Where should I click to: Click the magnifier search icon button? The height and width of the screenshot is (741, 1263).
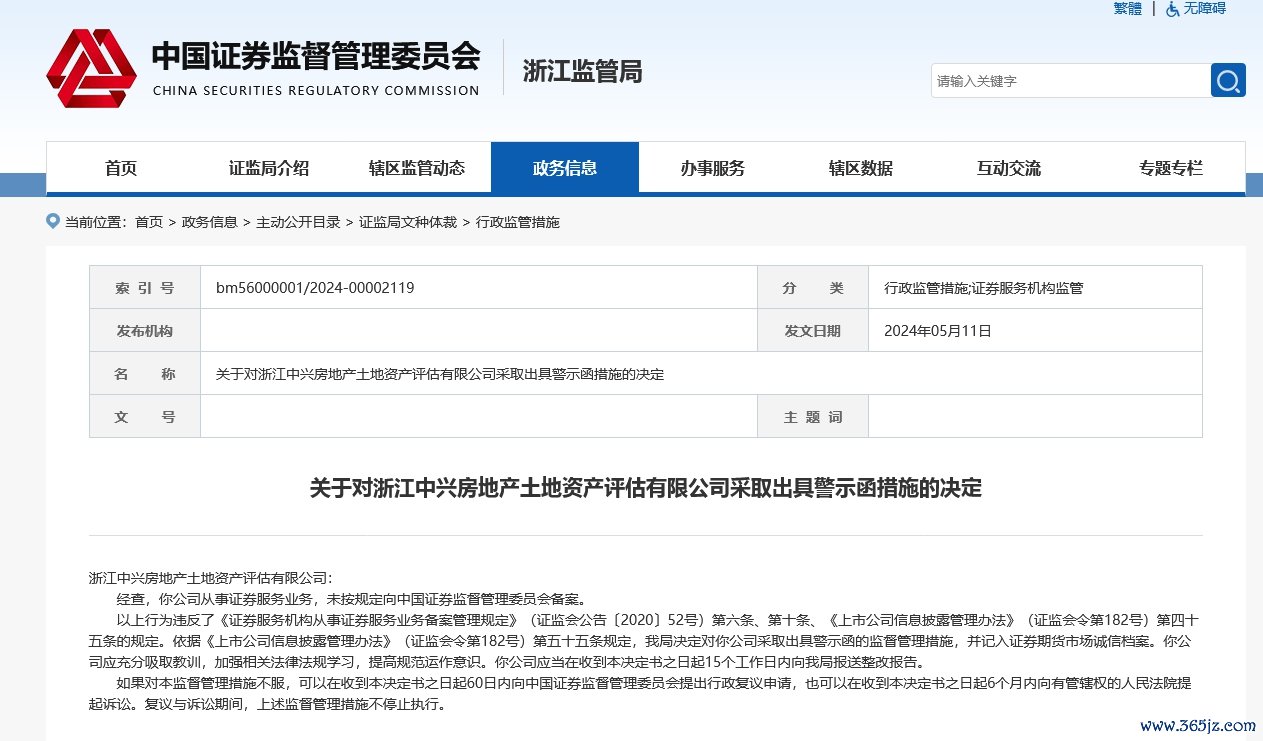[x=1228, y=80]
